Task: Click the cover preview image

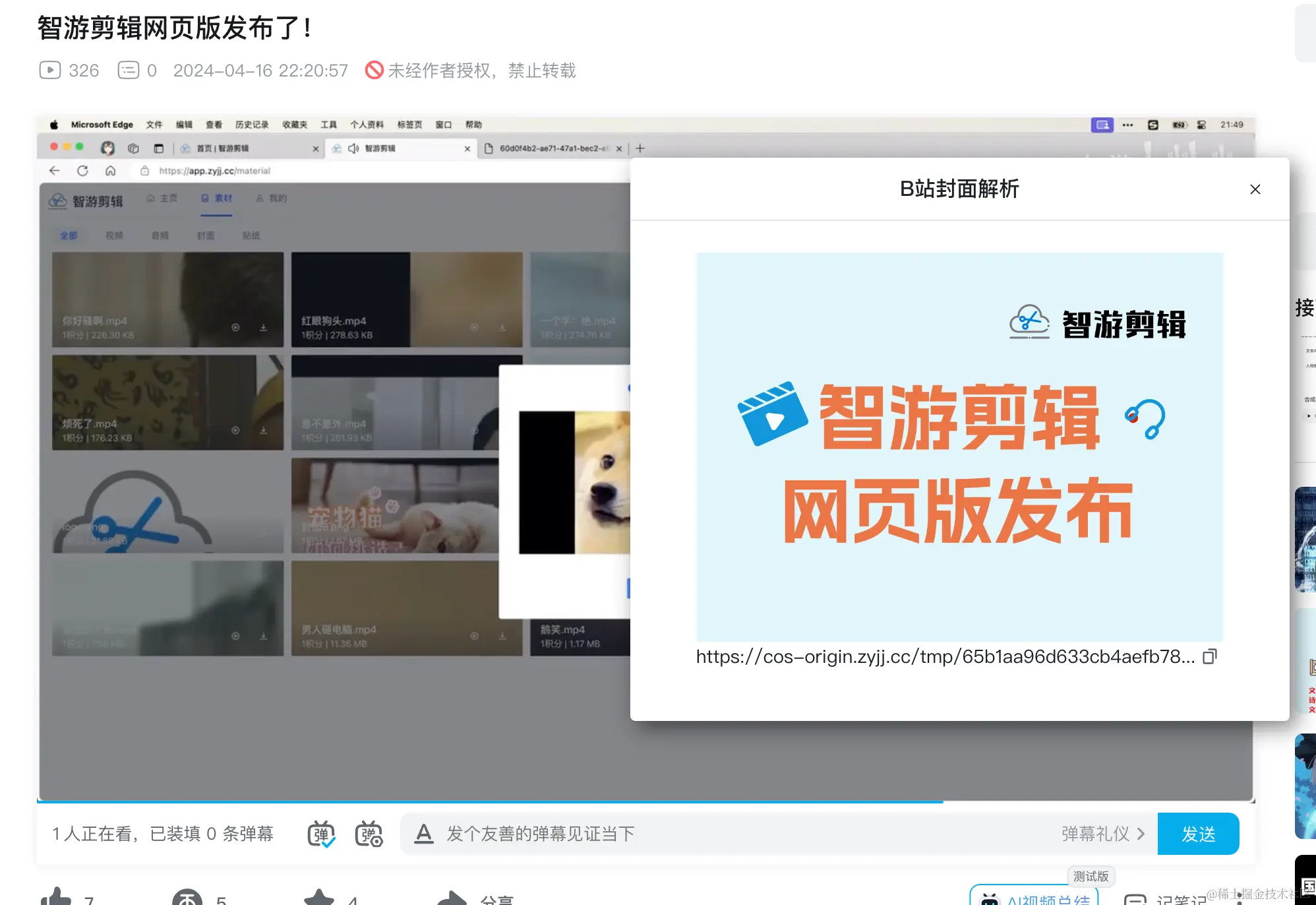Action: [959, 447]
